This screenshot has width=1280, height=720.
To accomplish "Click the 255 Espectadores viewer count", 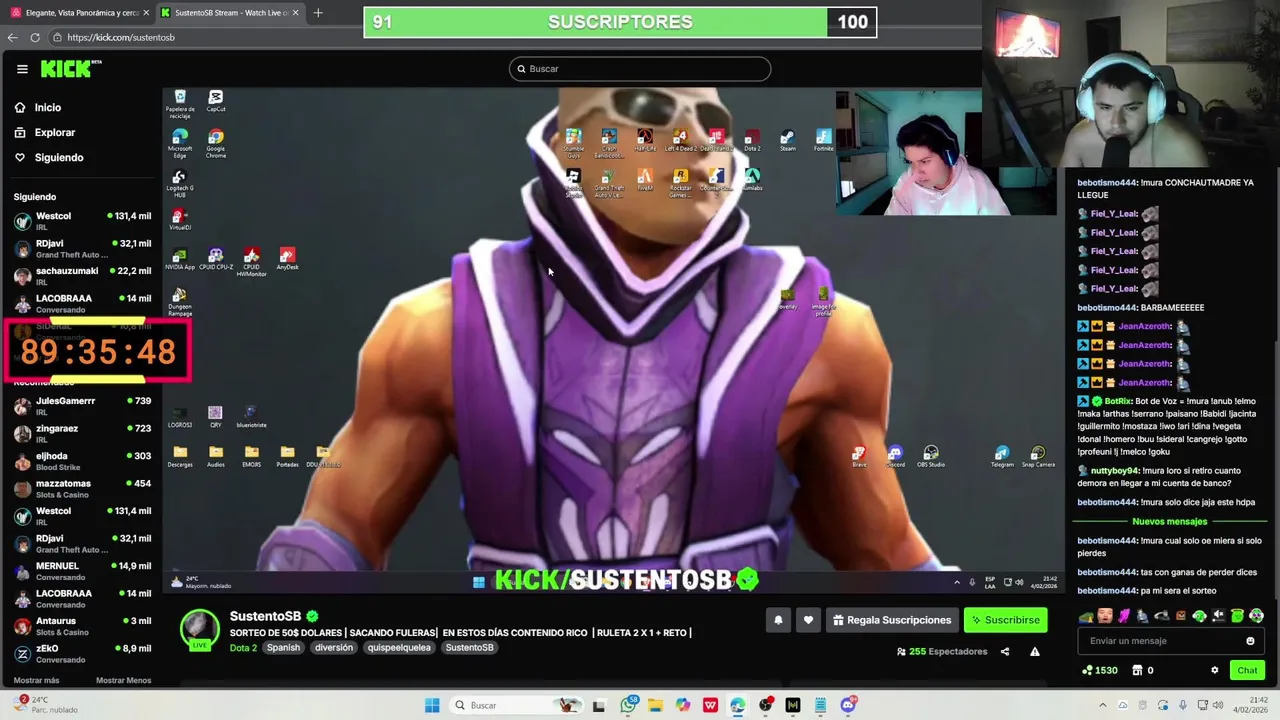I will [x=942, y=652].
